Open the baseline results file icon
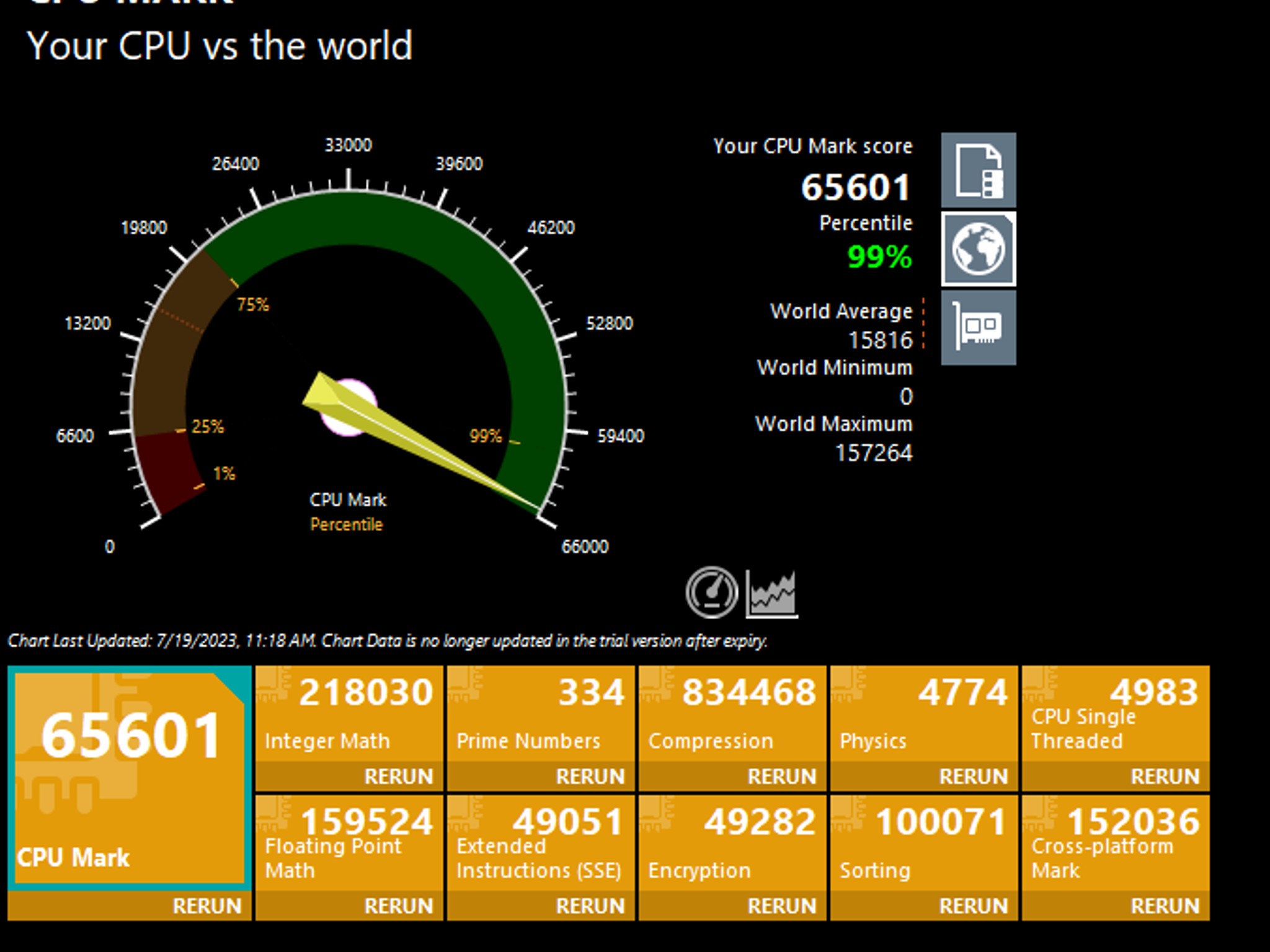This screenshot has width=1270, height=952. coord(979,170)
